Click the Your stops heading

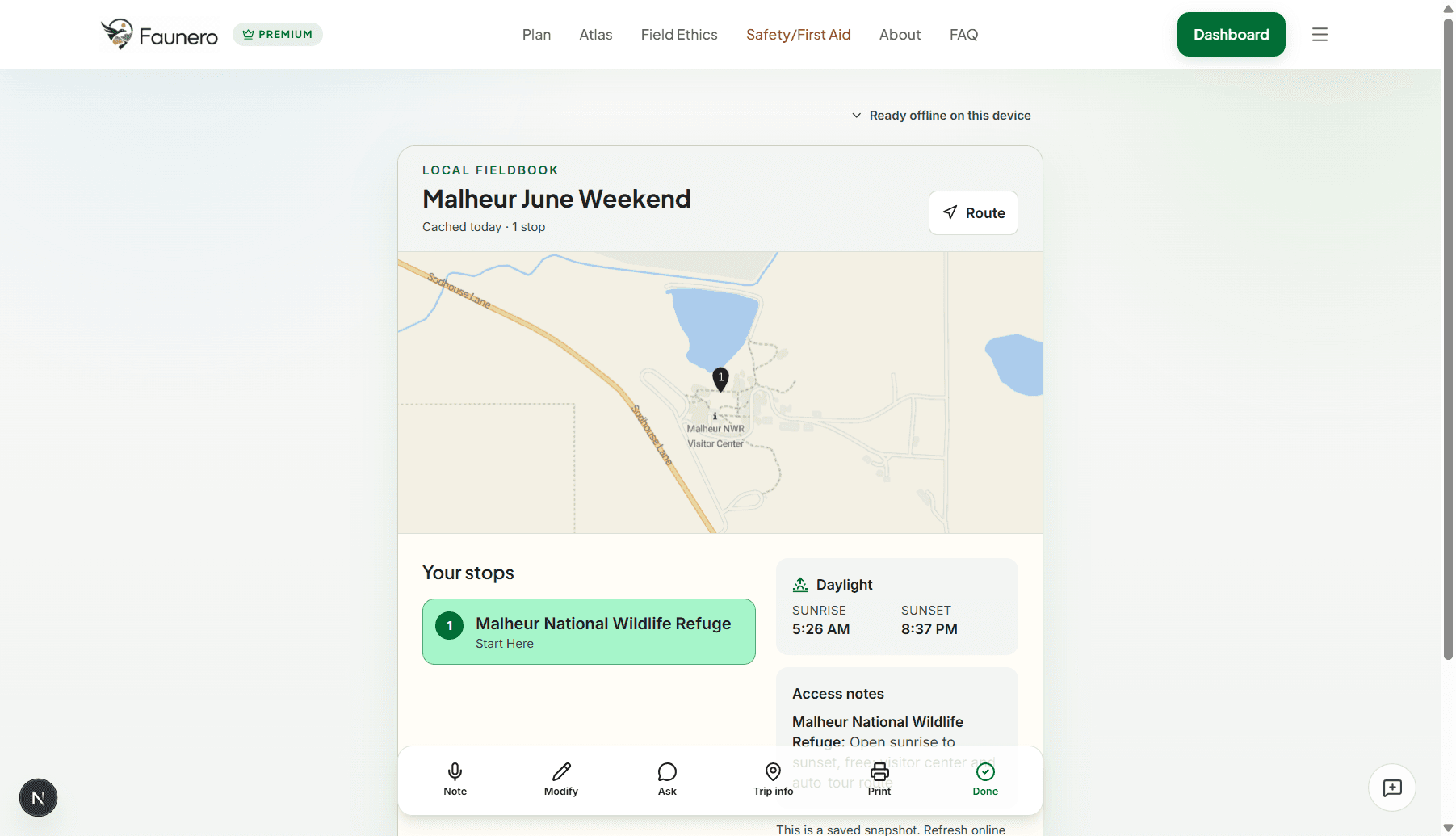pyautogui.click(x=468, y=573)
